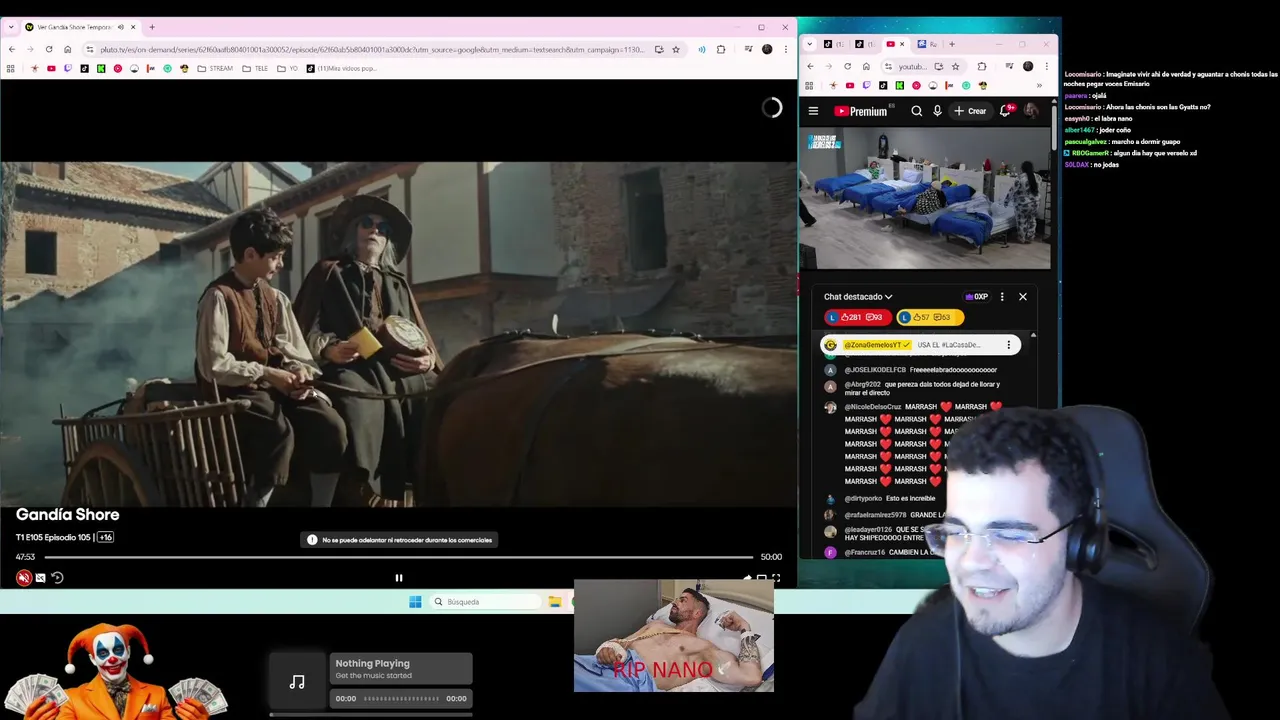
Task: Click the Nothing Playing music note icon
Action: [x=297, y=682]
